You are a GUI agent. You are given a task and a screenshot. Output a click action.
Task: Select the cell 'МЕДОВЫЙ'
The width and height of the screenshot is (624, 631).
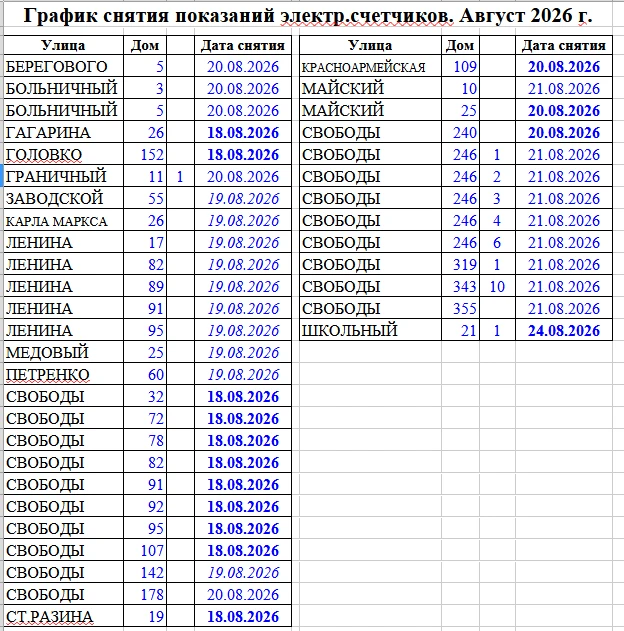coord(64,353)
